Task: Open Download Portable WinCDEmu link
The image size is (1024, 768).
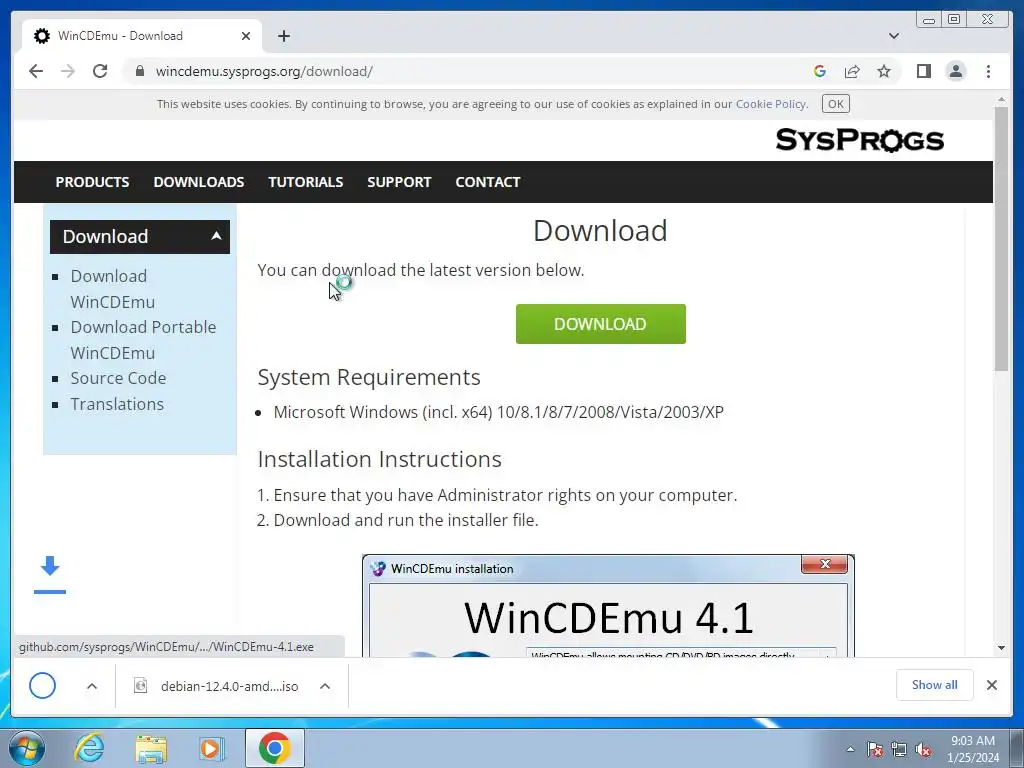Action: 143,340
